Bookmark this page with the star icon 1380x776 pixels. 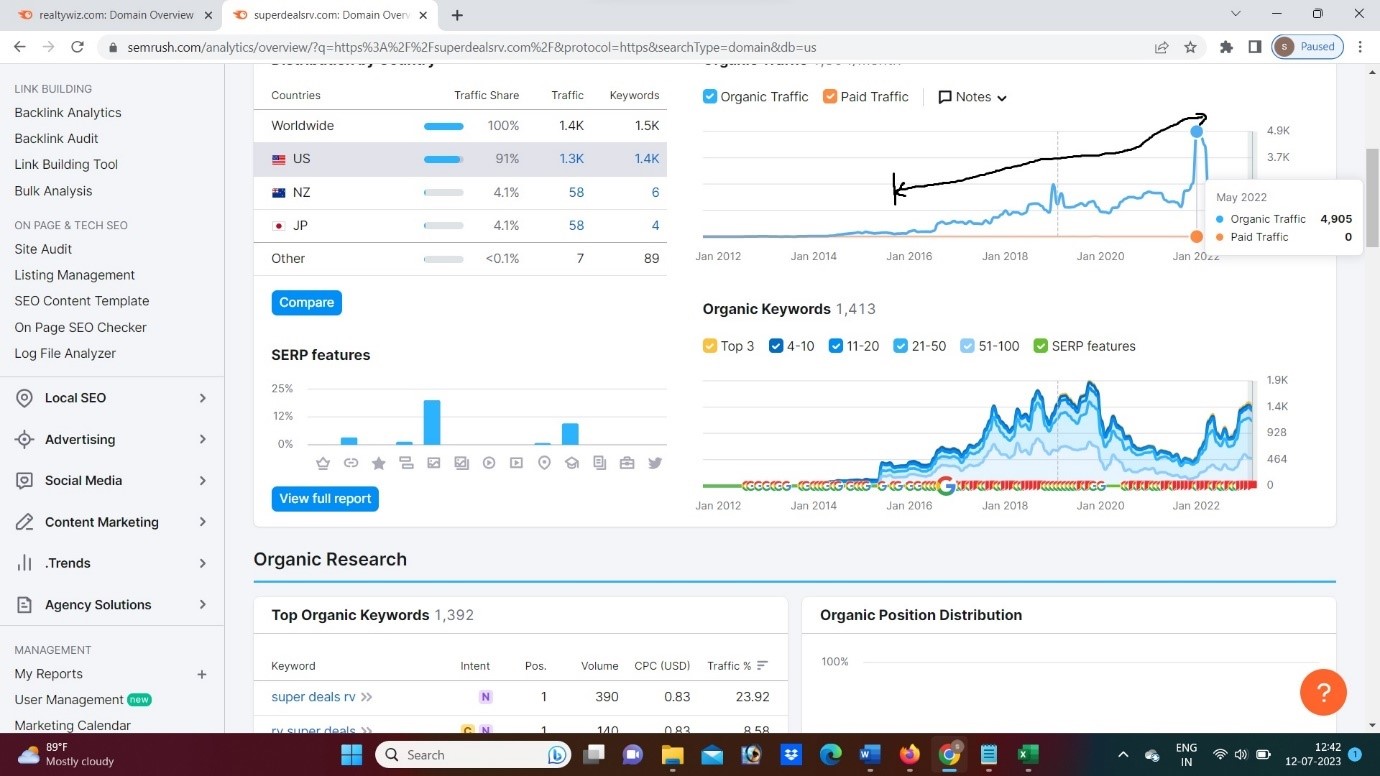[1190, 47]
